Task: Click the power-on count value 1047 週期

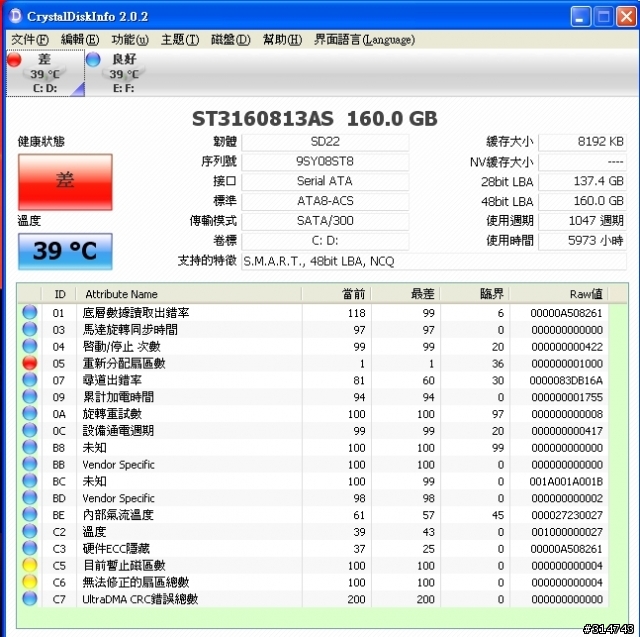Action: [582, 221]
